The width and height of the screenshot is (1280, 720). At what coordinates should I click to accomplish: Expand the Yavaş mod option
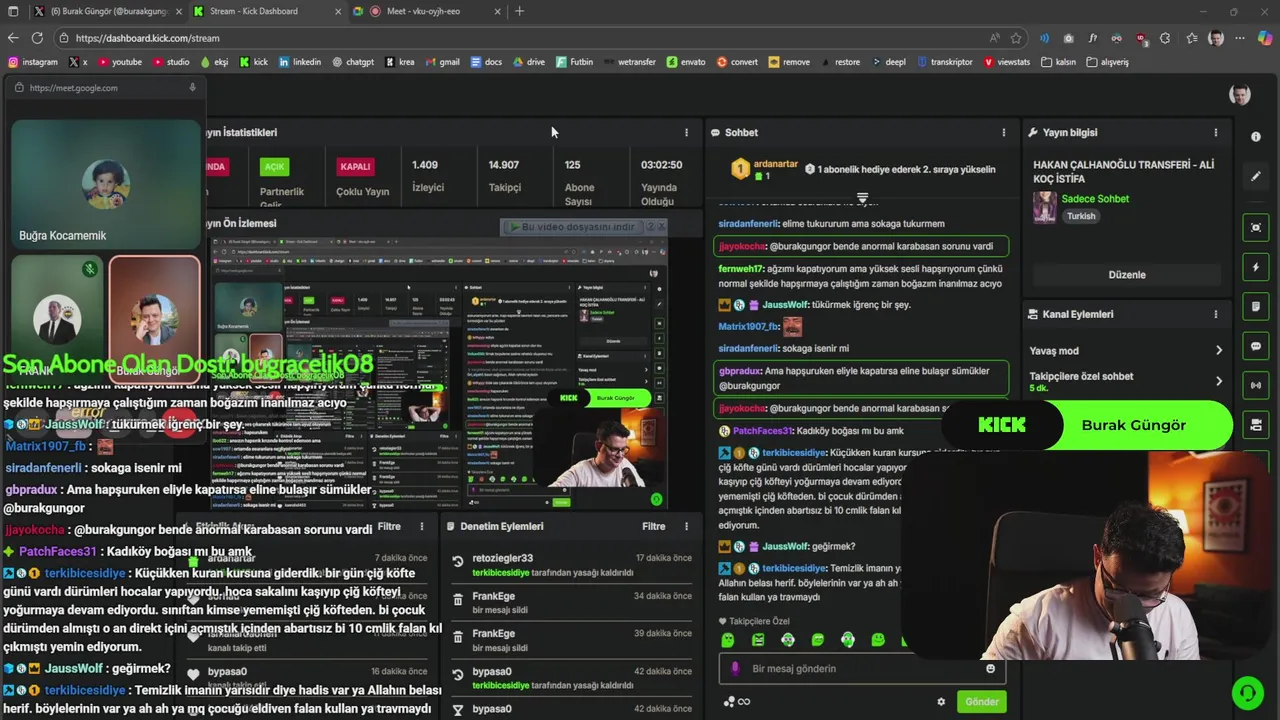click(x=1126, y=351)
